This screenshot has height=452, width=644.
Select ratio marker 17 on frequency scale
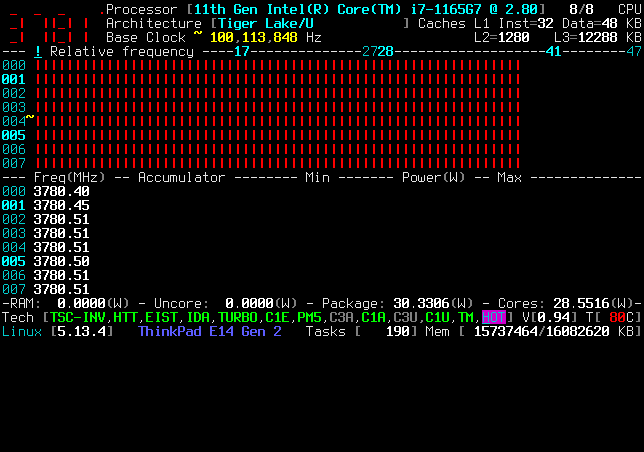(x=242, y=52)
